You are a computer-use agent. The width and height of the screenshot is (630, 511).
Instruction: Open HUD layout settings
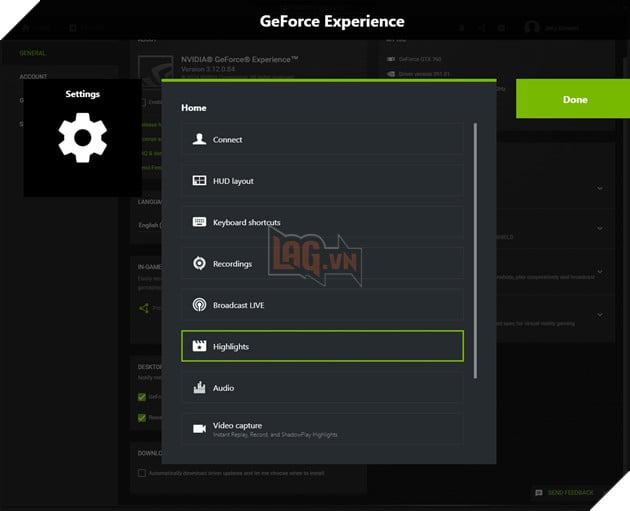[322, 180]
